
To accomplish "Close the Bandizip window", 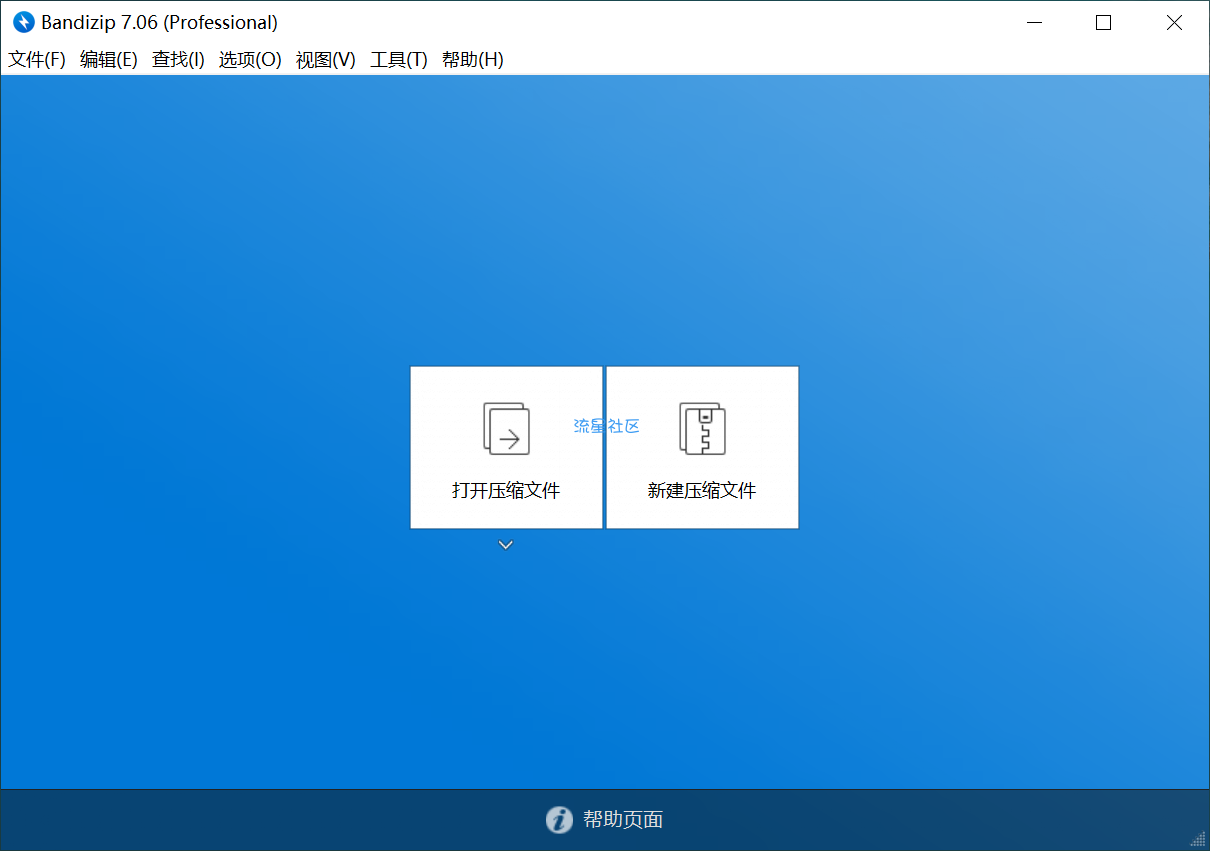I will pyautogui.click(x=1174, y=22).
